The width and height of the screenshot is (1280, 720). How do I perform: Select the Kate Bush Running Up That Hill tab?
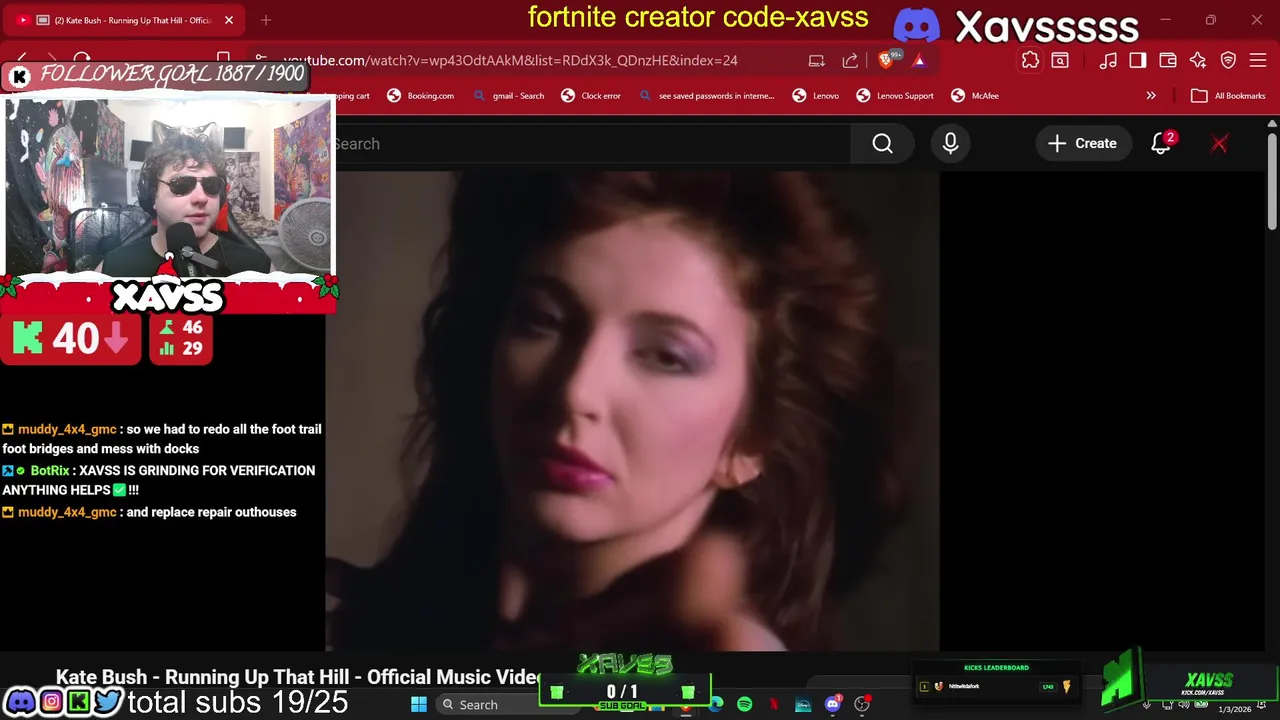[124, 20]
